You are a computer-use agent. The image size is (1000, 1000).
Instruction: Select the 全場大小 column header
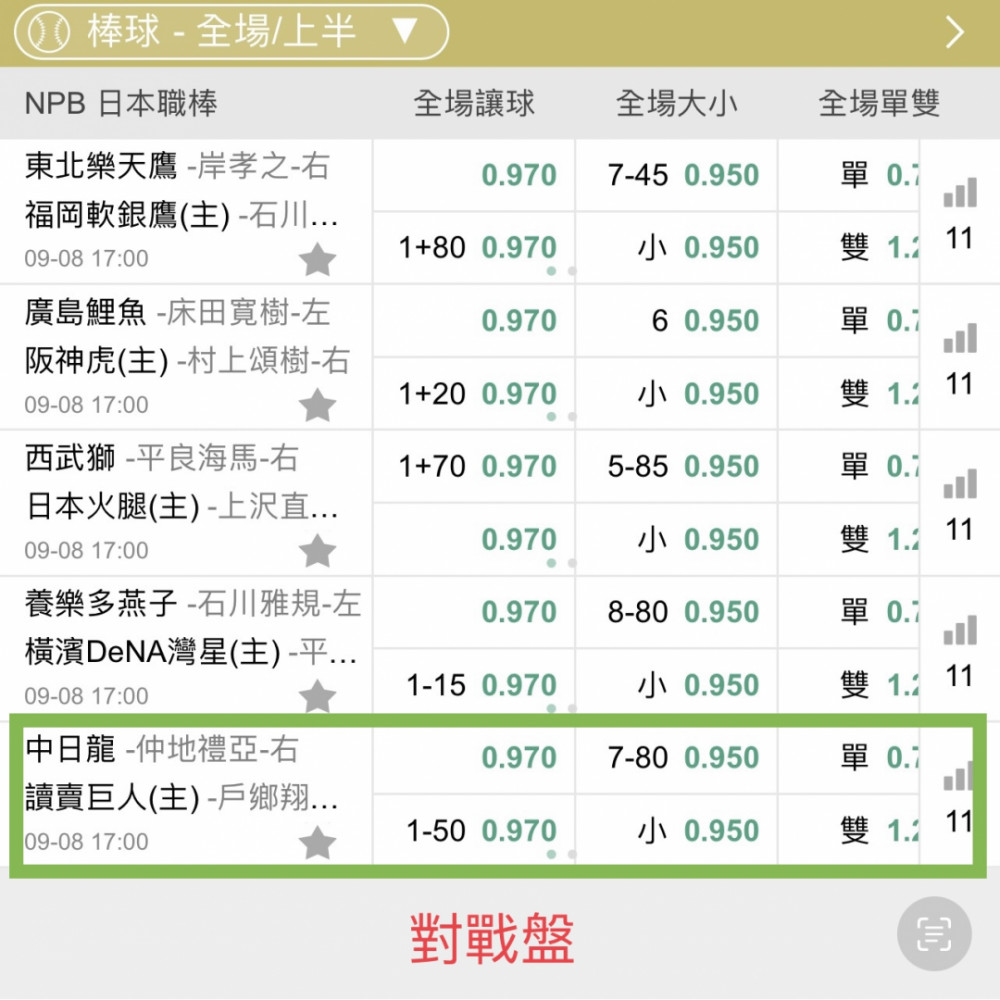coord(677,103)
